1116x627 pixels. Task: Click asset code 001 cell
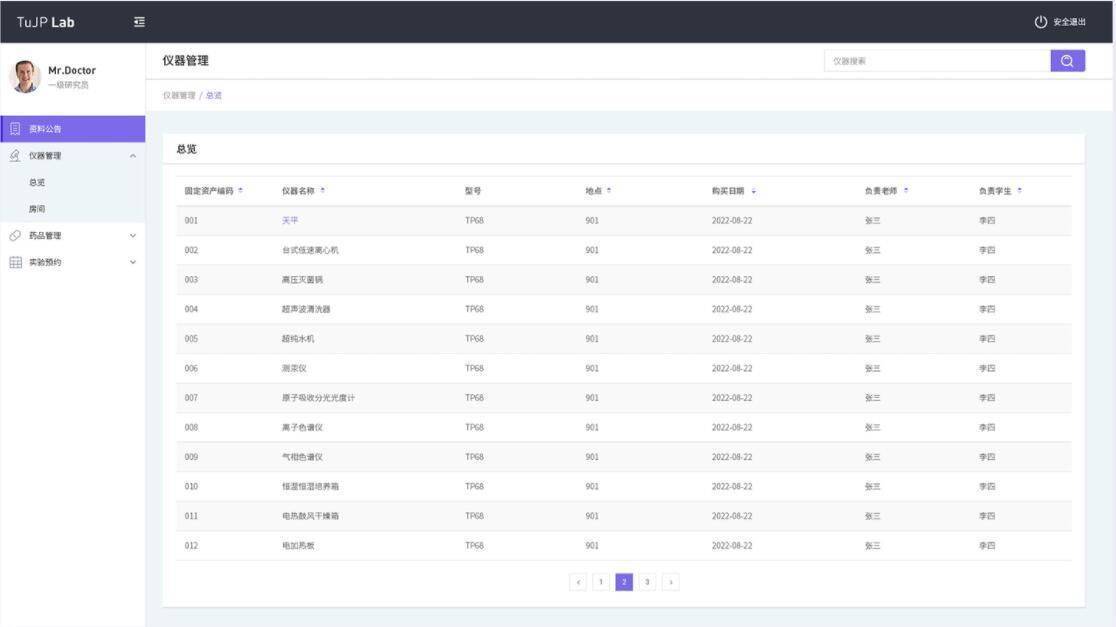(x=191, y=221)
